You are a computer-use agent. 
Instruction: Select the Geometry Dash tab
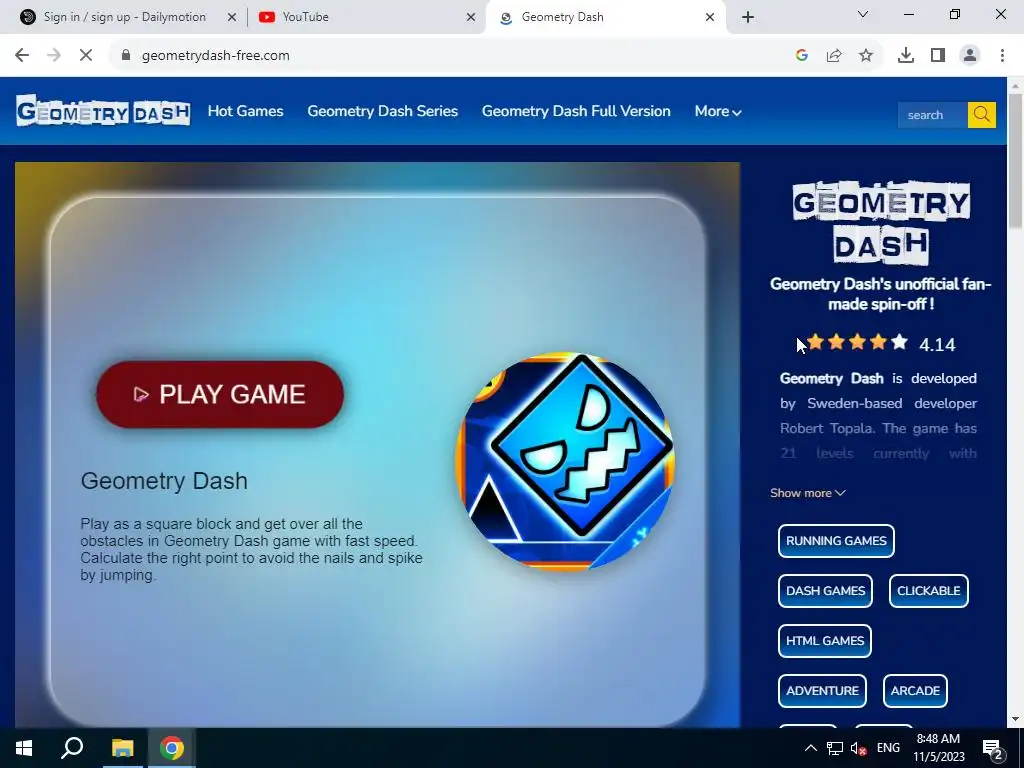[605, 17]
